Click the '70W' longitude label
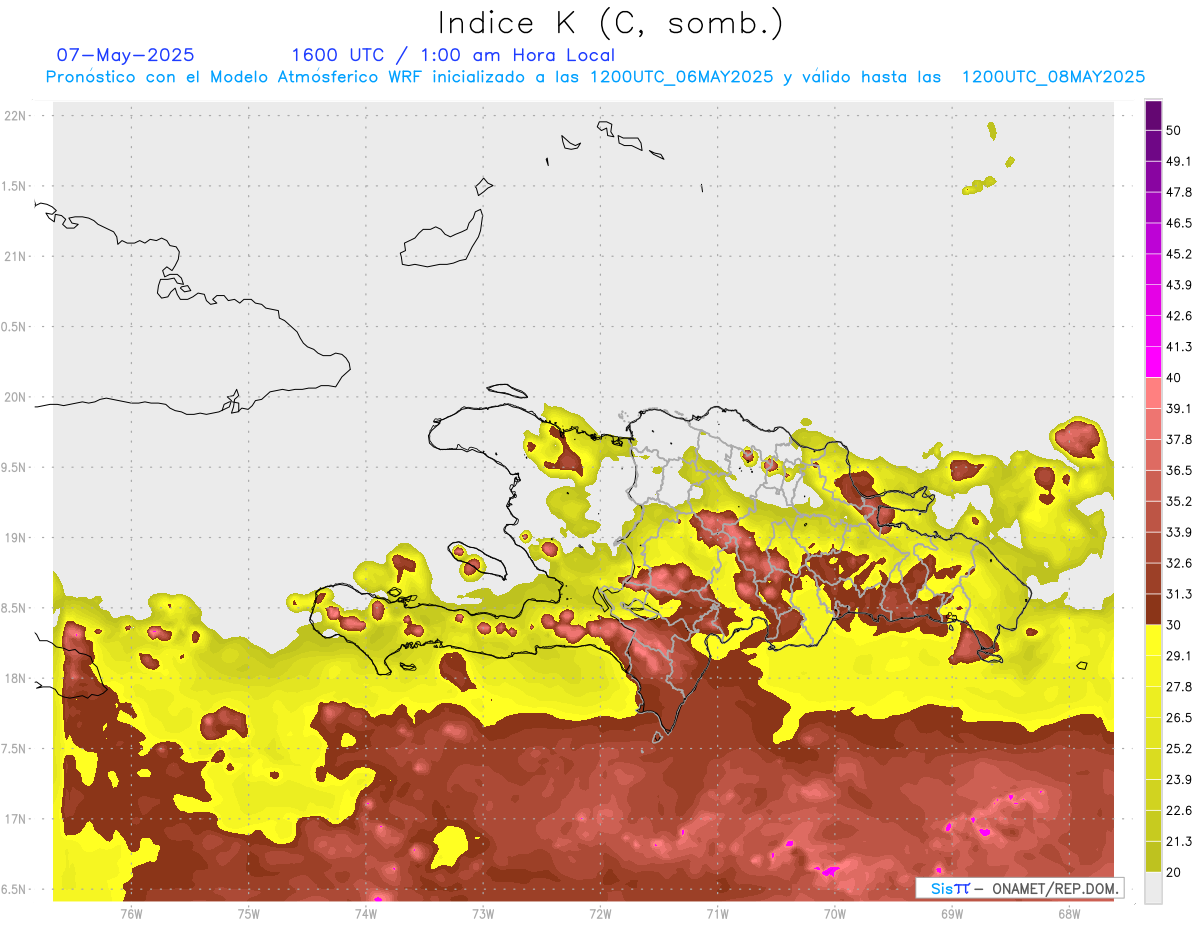The width and height of the screenshot is (1200, 927). tap(834, 913)
